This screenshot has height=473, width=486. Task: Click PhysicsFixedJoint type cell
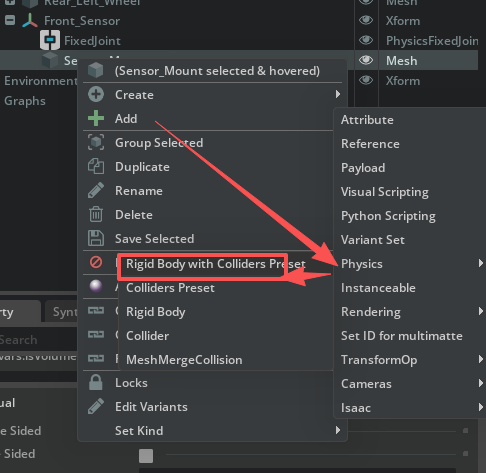click(432, 41)
